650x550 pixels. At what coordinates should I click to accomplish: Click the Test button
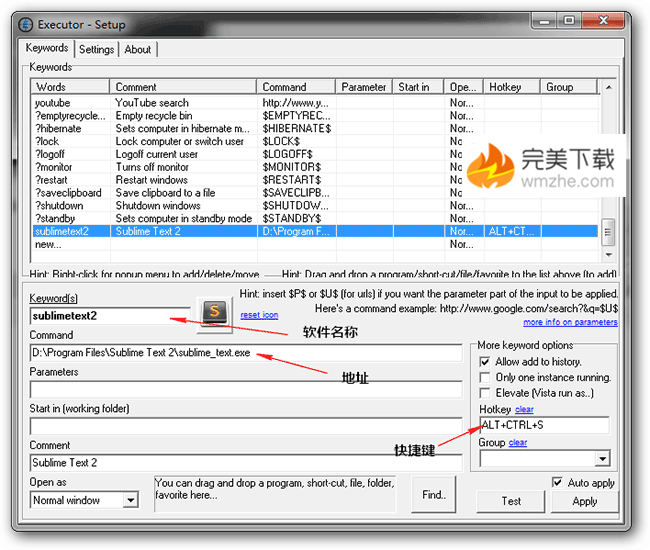click(511, 502)
